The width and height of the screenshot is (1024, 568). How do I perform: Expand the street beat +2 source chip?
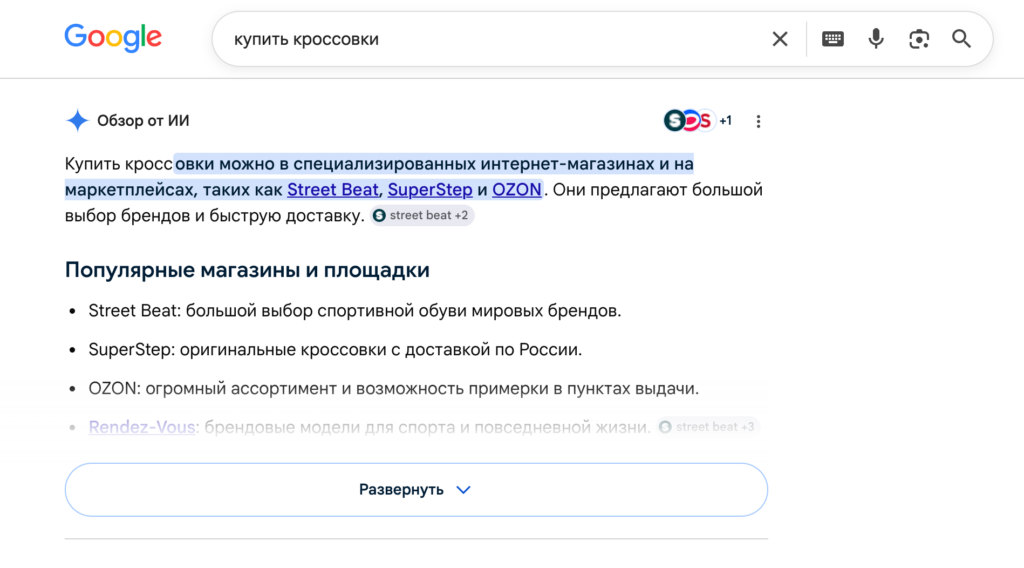[422, 215]
